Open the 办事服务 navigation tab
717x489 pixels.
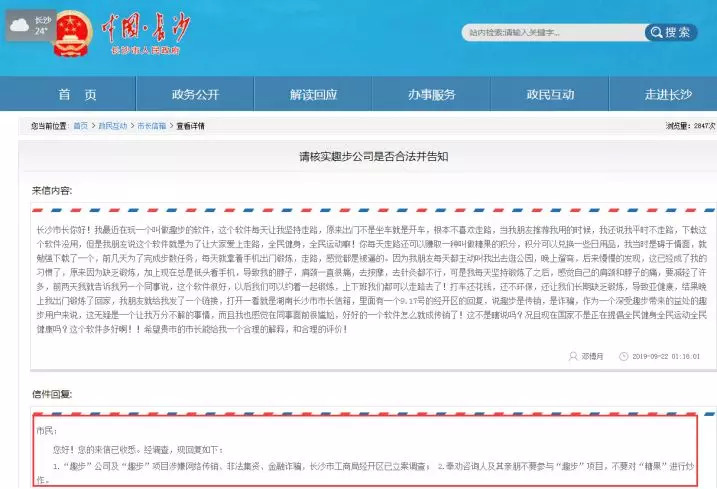[x=432, y=94]
